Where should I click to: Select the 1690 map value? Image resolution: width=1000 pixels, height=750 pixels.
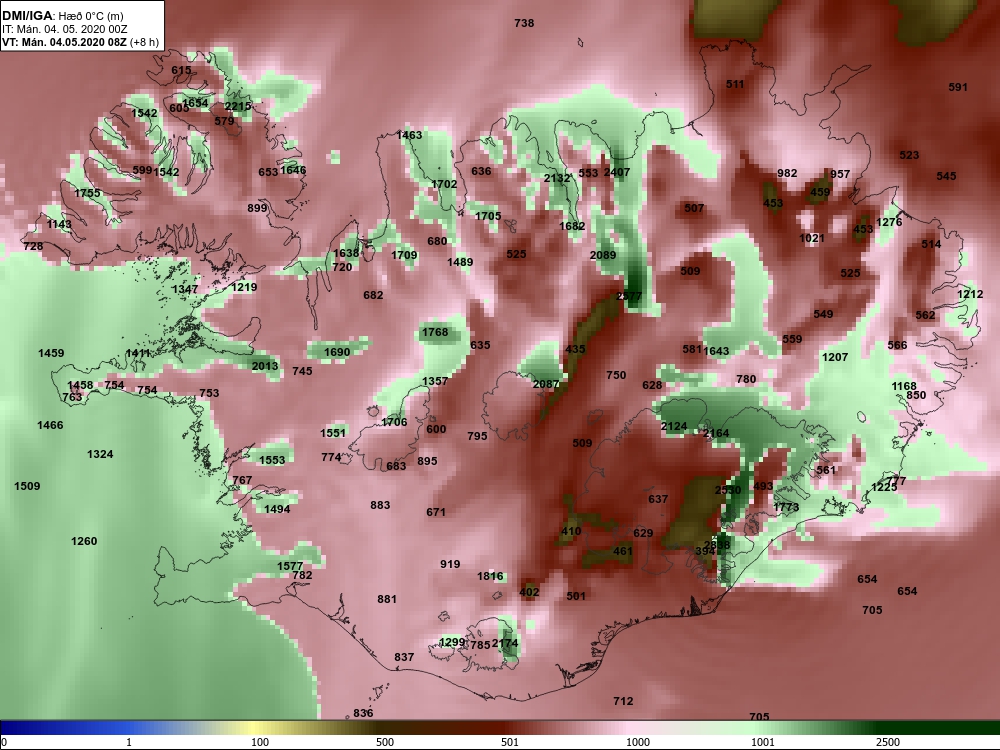(x=337, y=352)
